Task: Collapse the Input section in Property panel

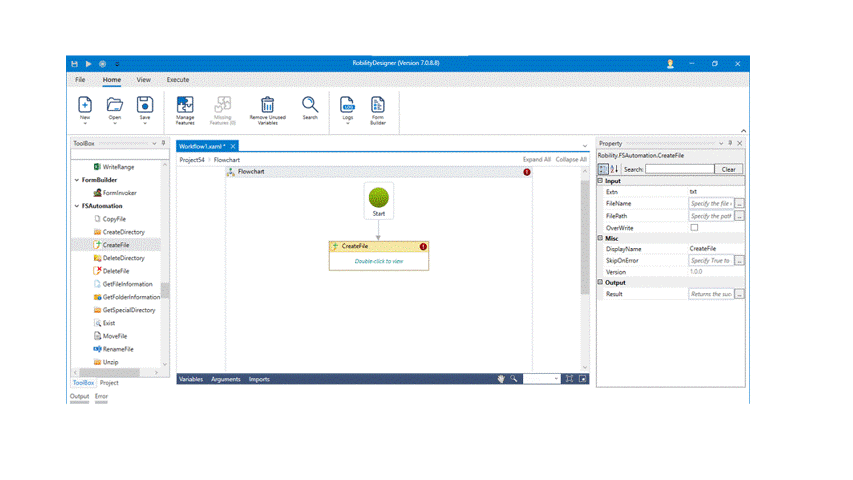Action: [600, 181]
